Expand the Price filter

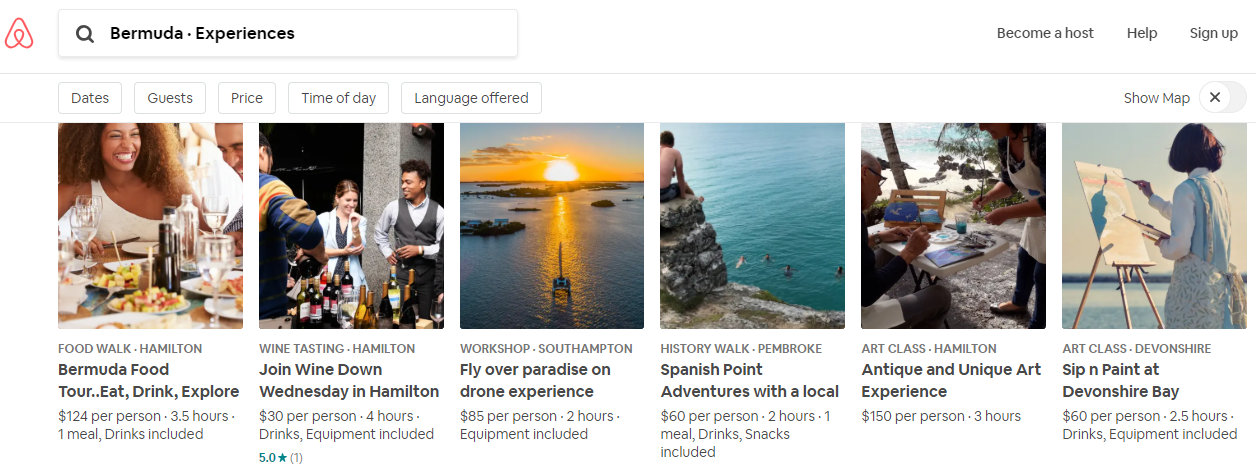coord(247,98)
